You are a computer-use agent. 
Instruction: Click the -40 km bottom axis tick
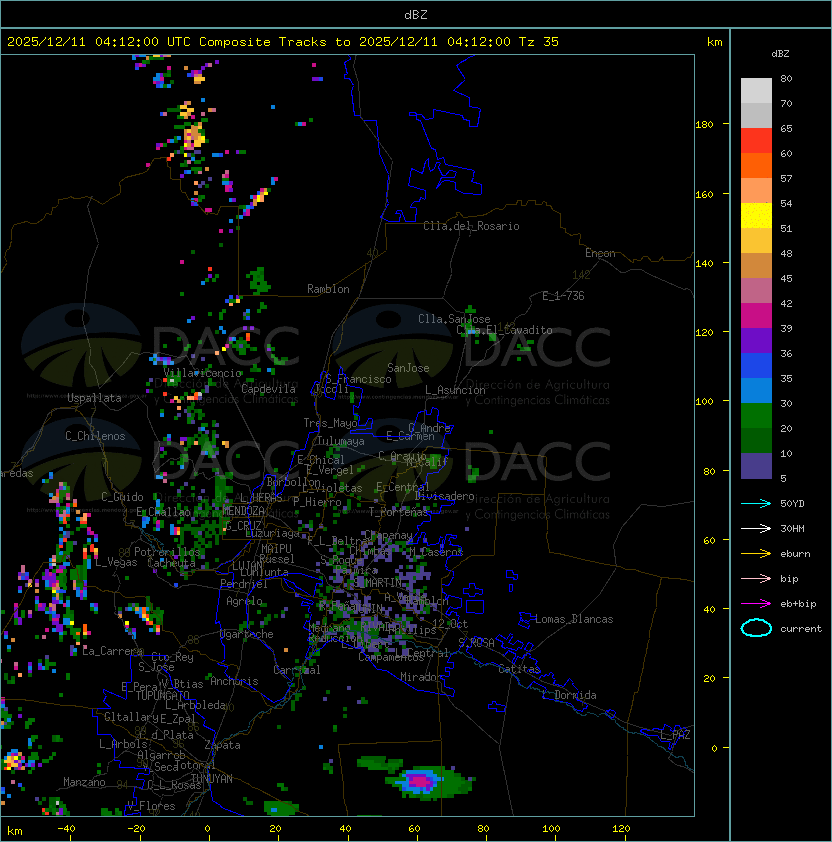tap(66, 829)
